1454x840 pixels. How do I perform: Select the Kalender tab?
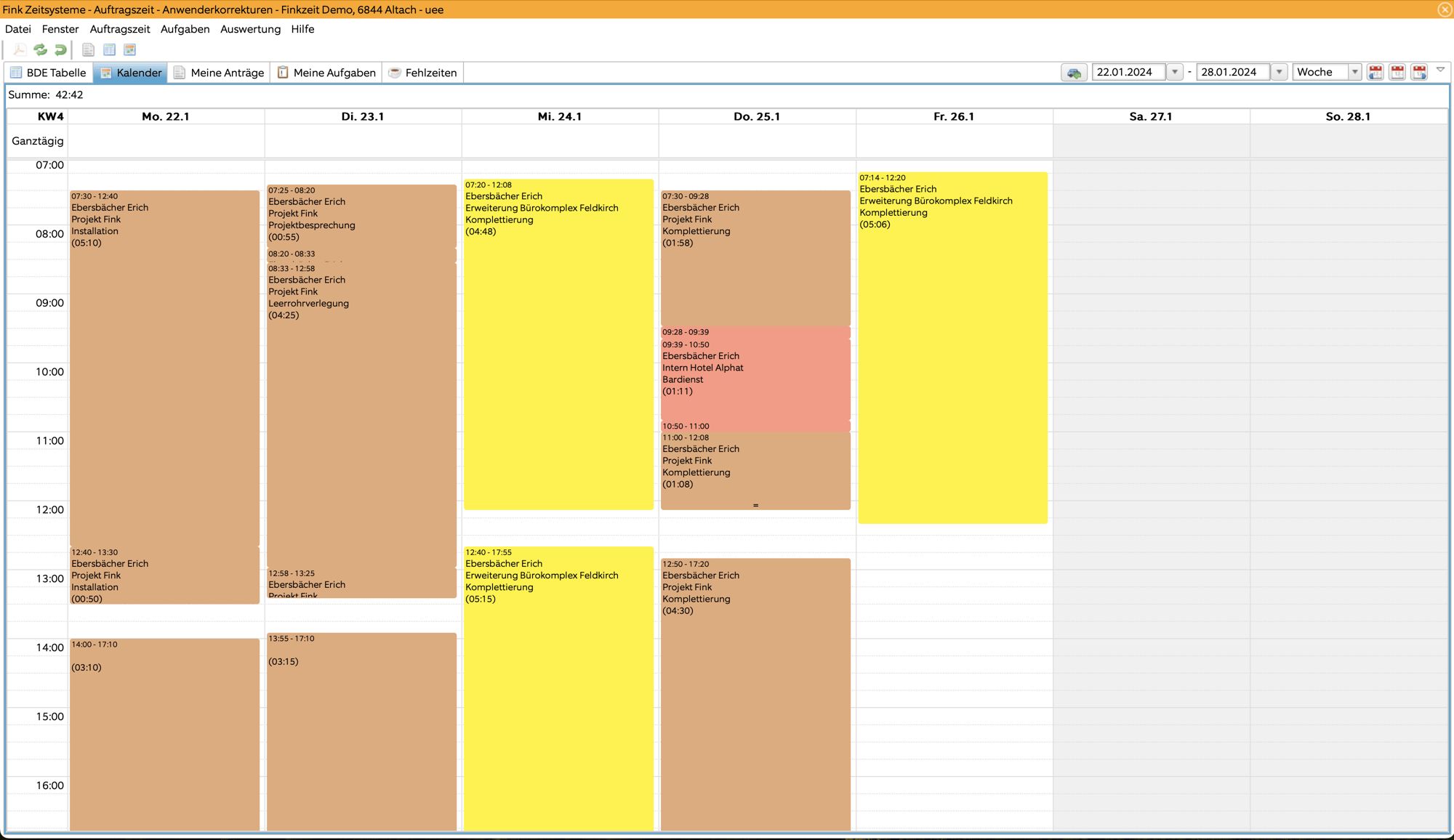131,73
